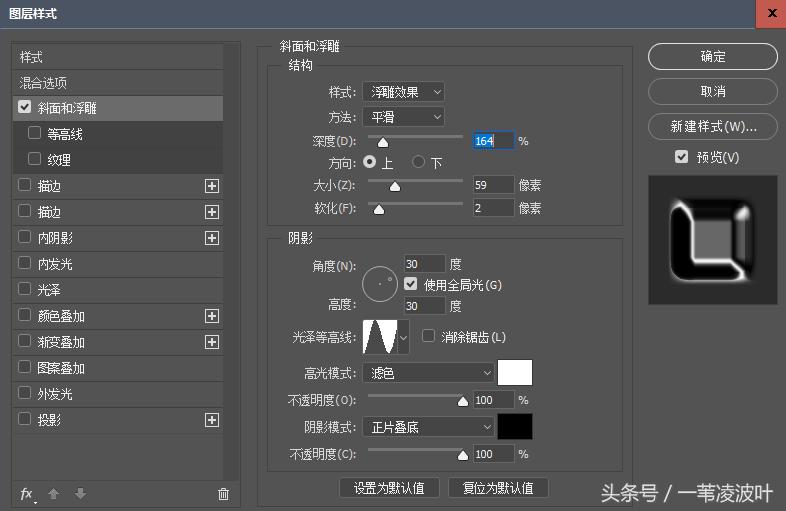The width and height of the screenshot is (786, 511).
Task: Click the 确定 button
Action: pyautogui.click(x=713, y=57)
